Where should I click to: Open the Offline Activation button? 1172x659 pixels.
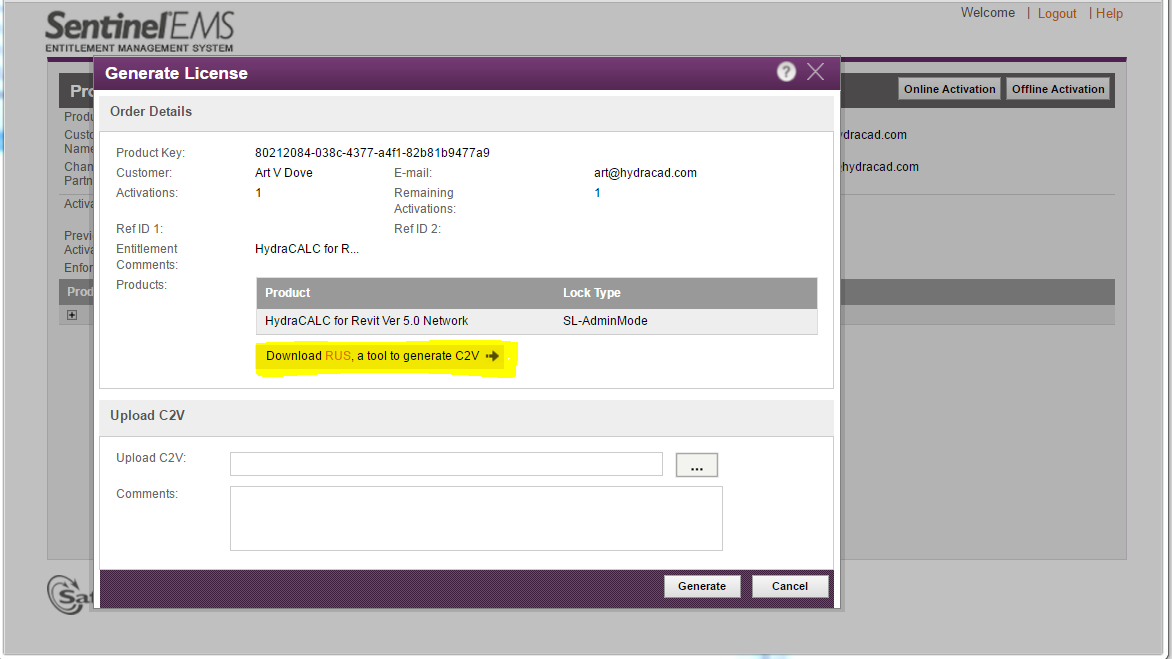point(1058,89)
